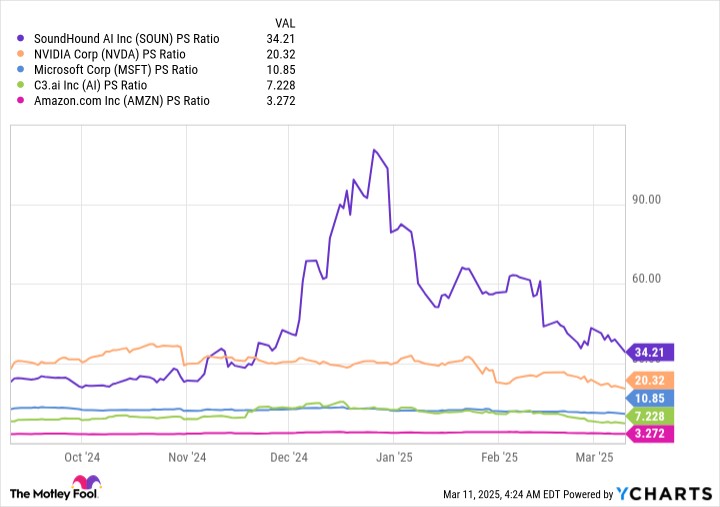Click the purple SoundHound legend dot
The image size is (720, 507).
click(x=20, y=39)
